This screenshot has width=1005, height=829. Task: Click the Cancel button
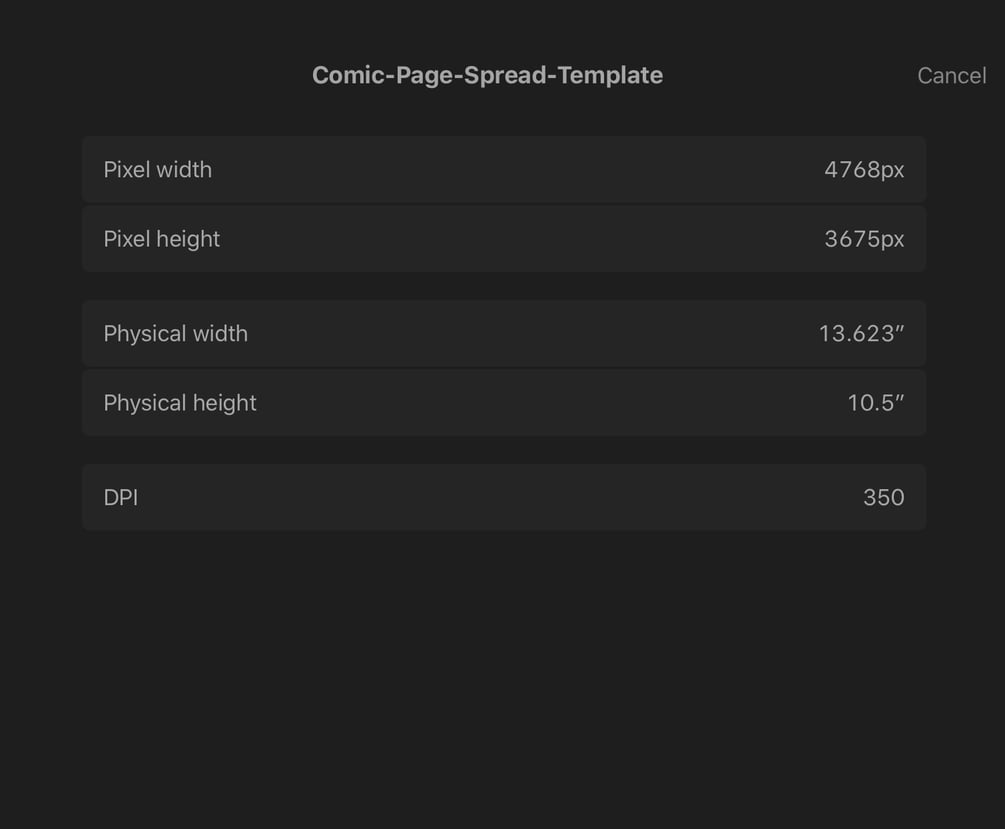pos(951,76)
